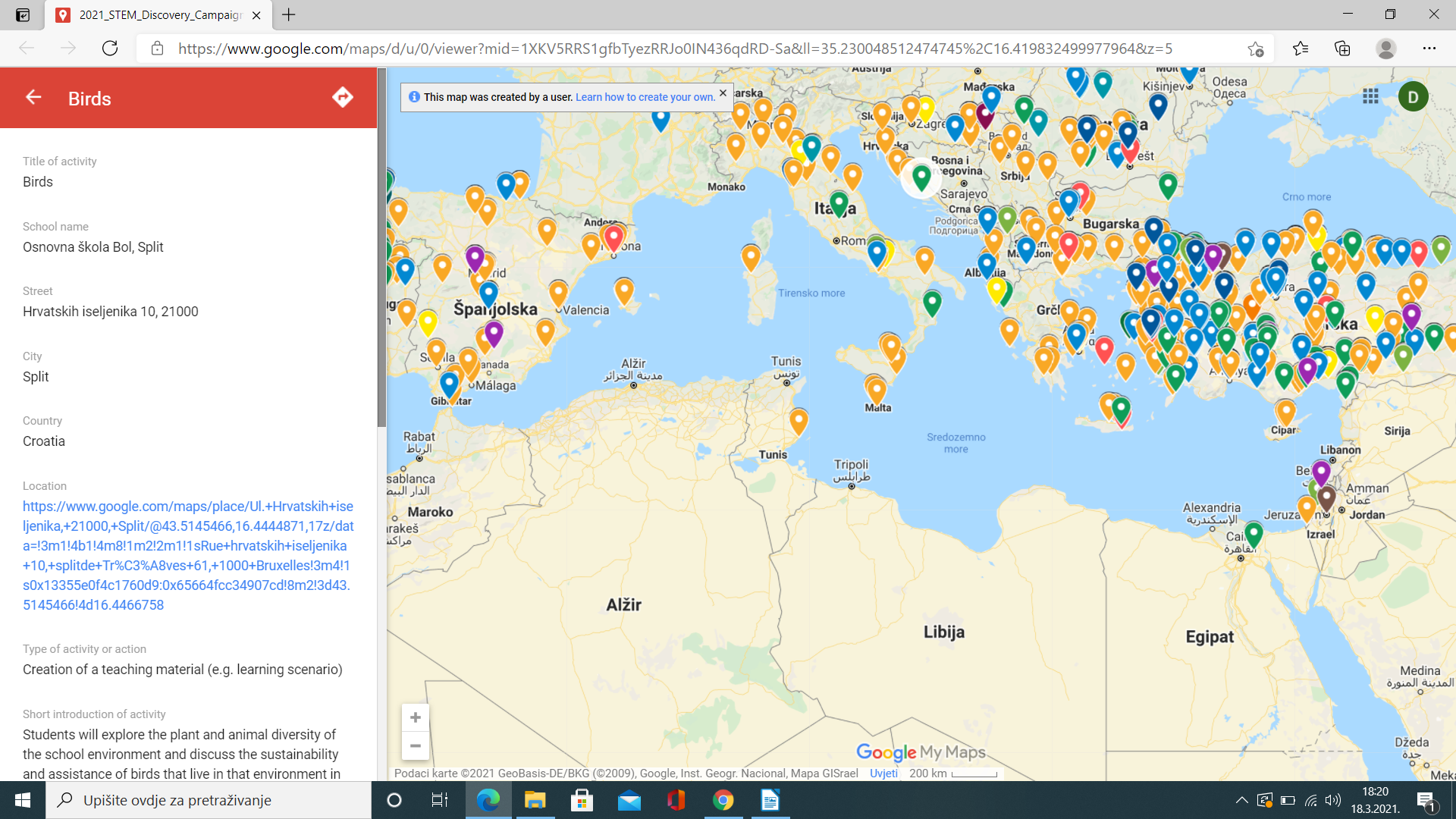Screen dimensions: 1456x819
Task: Click the Uvjeti terms link
Action: 883,773
